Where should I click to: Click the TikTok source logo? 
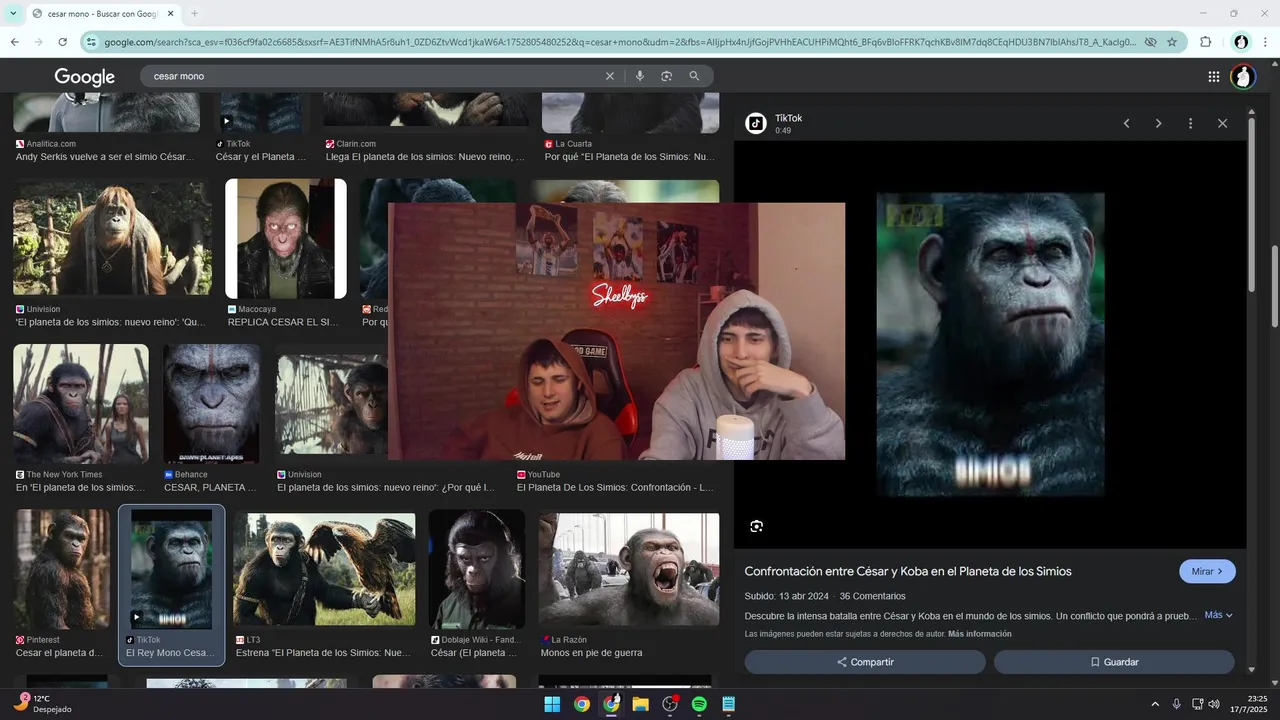tap(756, 123)
